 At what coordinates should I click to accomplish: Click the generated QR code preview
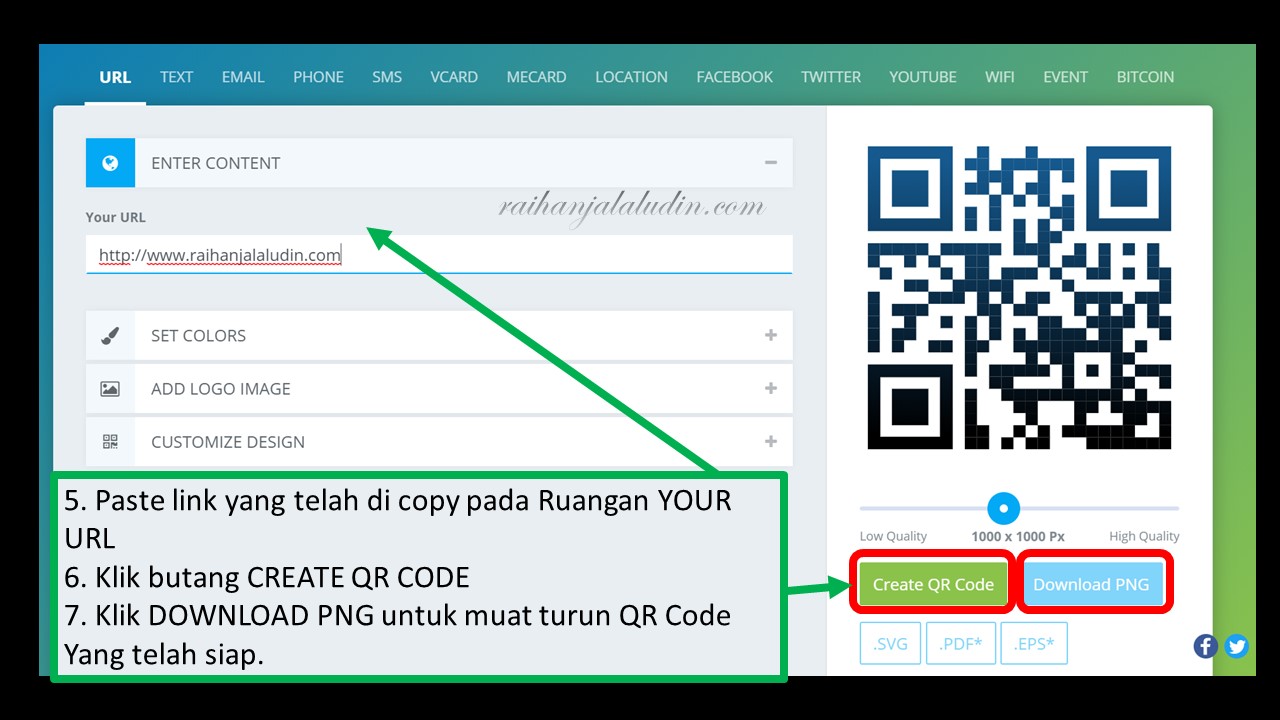(1019, 298)
